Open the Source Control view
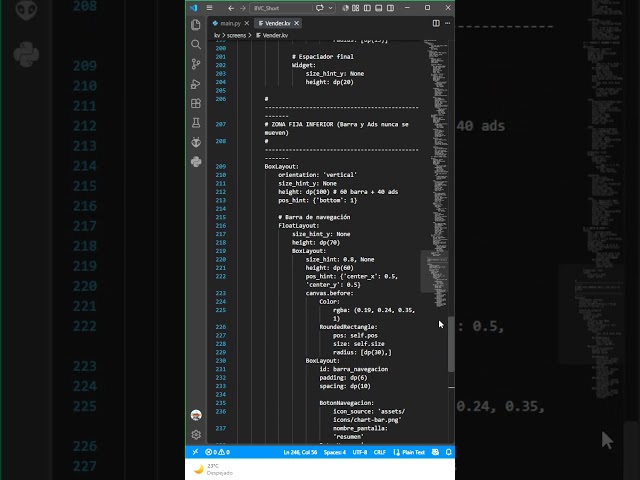The height and width of the screenshot is (480, 640). click(x=196, y=64)
